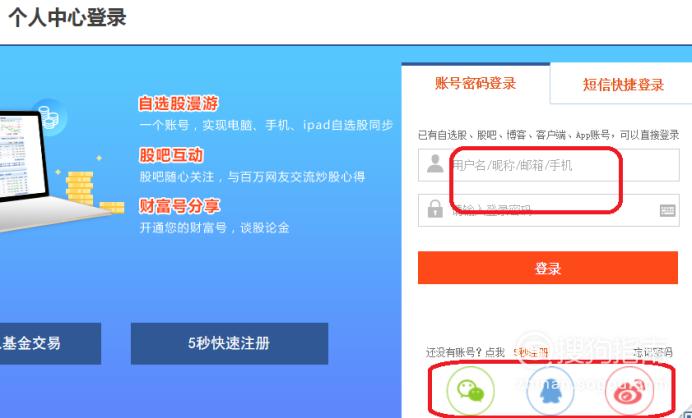
Task: Click the 自选股漫游 heading
Action: point(178,104)
